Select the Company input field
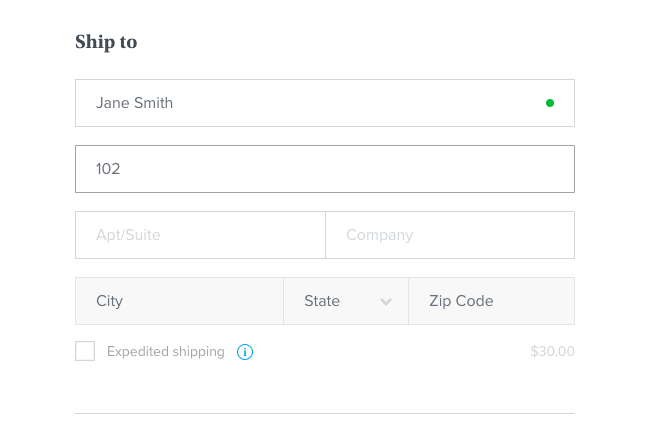The image size is (663, 433). click(x=450, y=235)
